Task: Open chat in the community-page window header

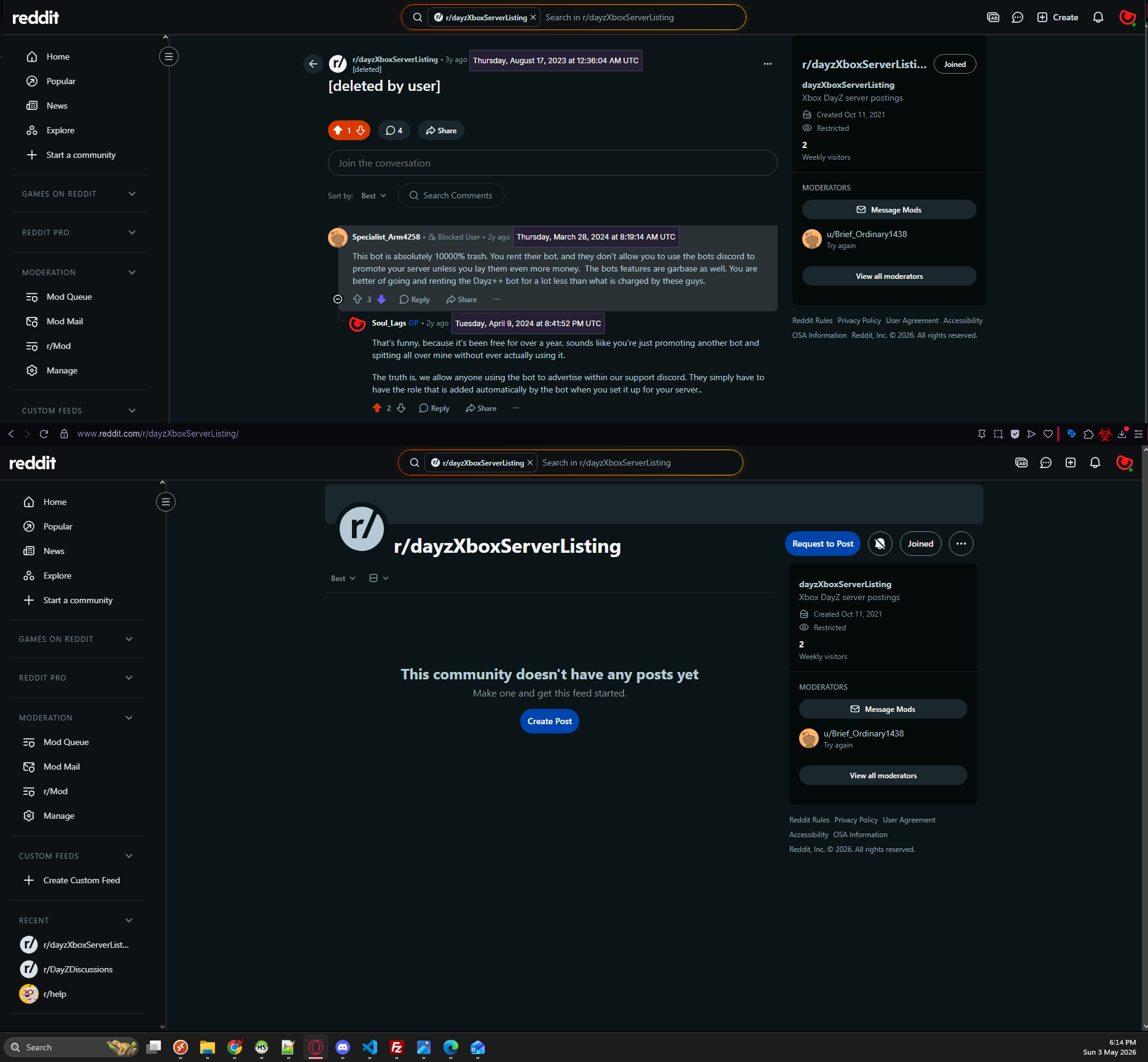Action: tap(1046, 463)
